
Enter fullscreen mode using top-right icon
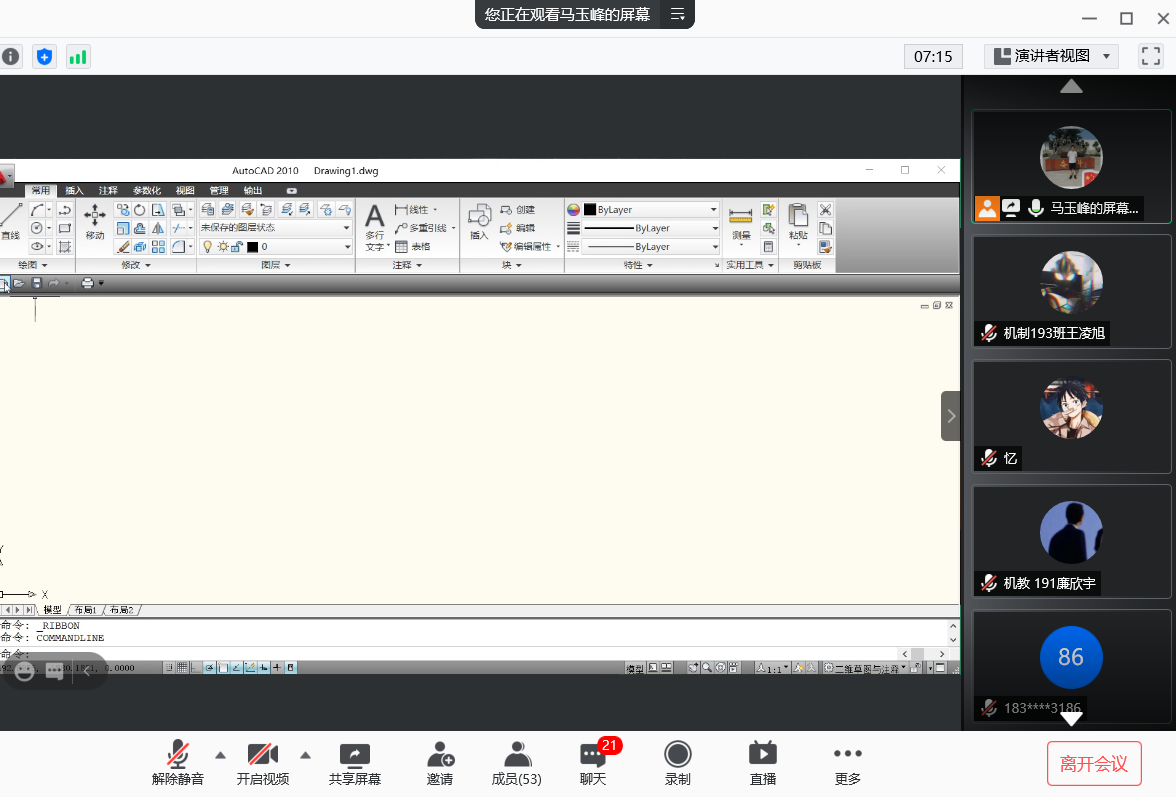[1151, 56]
